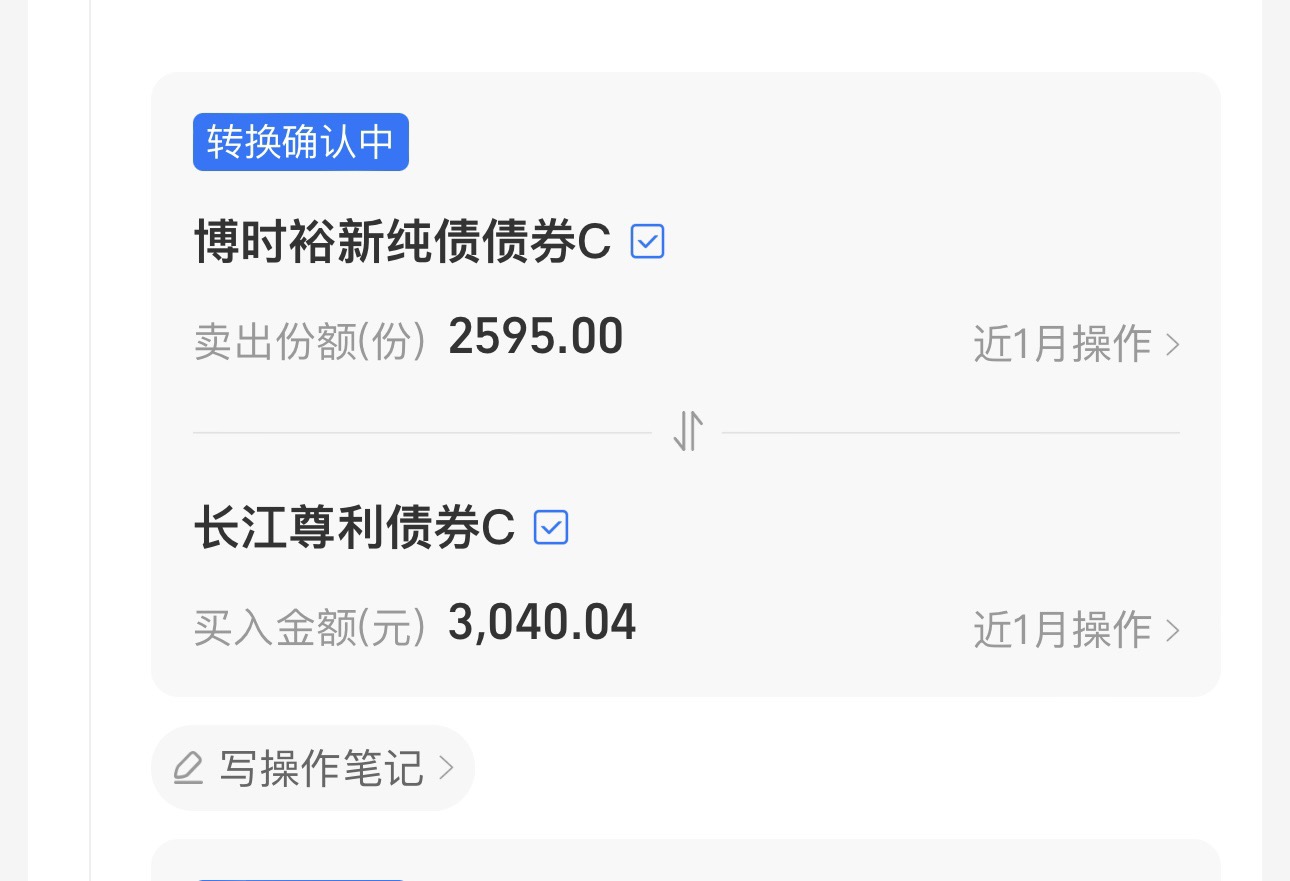Open 近1月操作 for 博时裕新纯债债券C
Image resolution: width=1290 pixels, height=881 pixels.
(1077, 345)
